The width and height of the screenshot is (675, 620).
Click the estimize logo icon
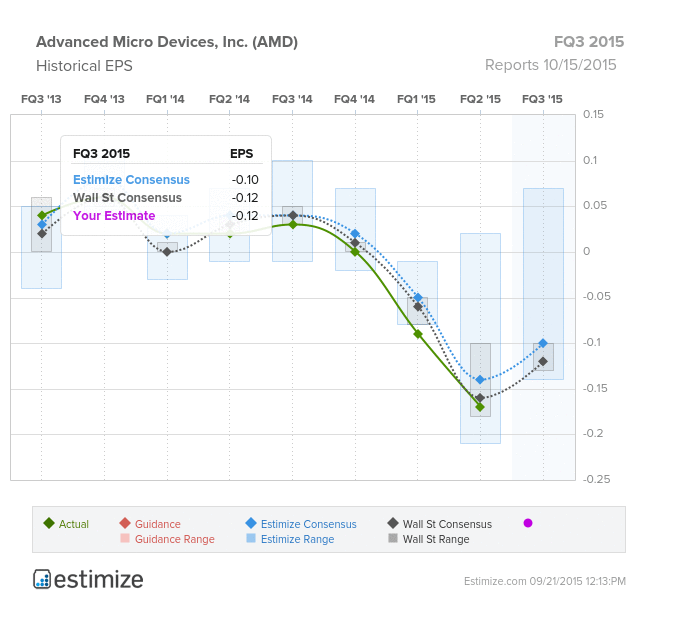(42, 579)
